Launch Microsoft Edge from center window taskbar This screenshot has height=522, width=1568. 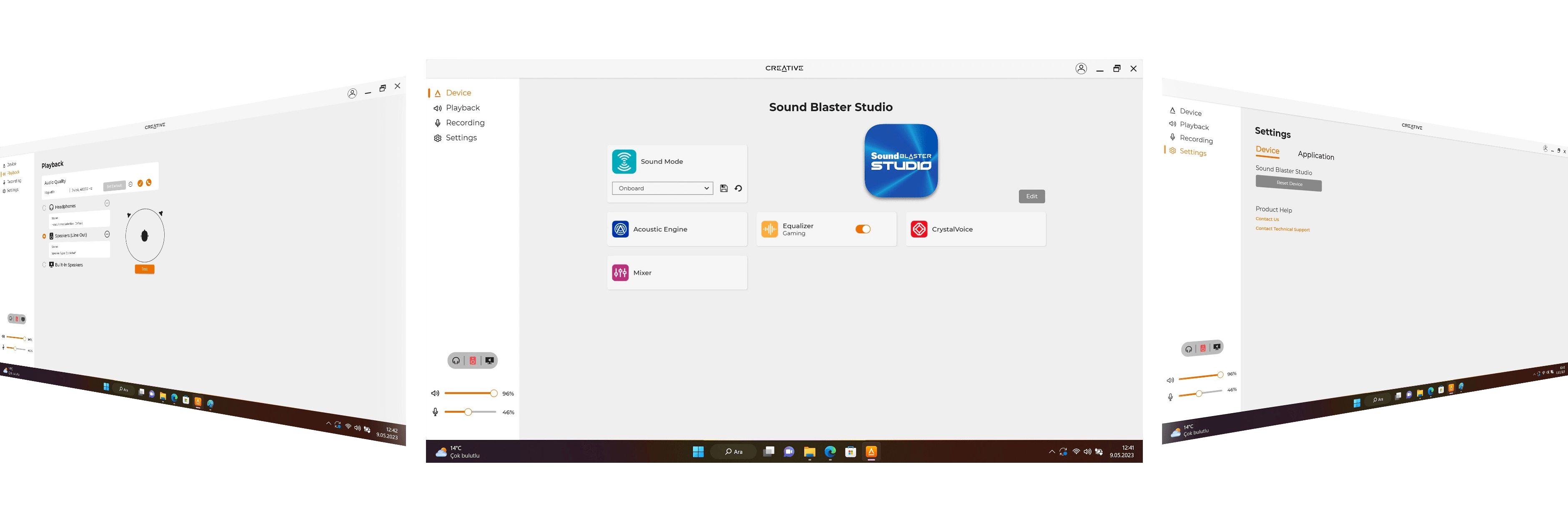[x=830, y=452]
